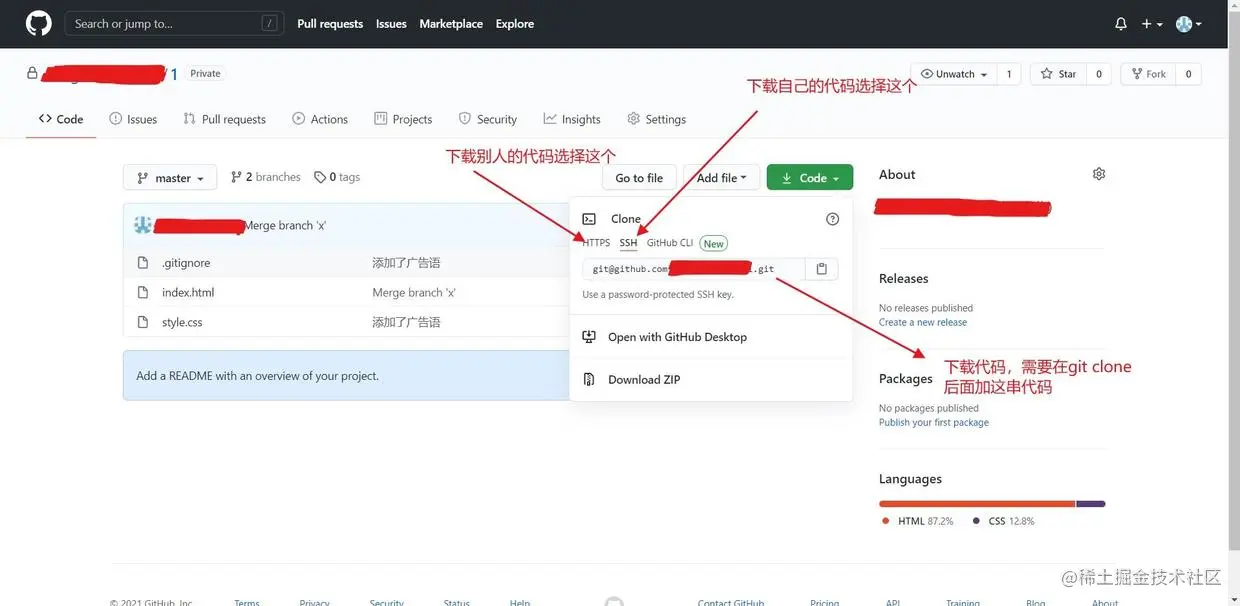Open the notifications bell
Viewport: 1240px width, 606px height.
1121,24
